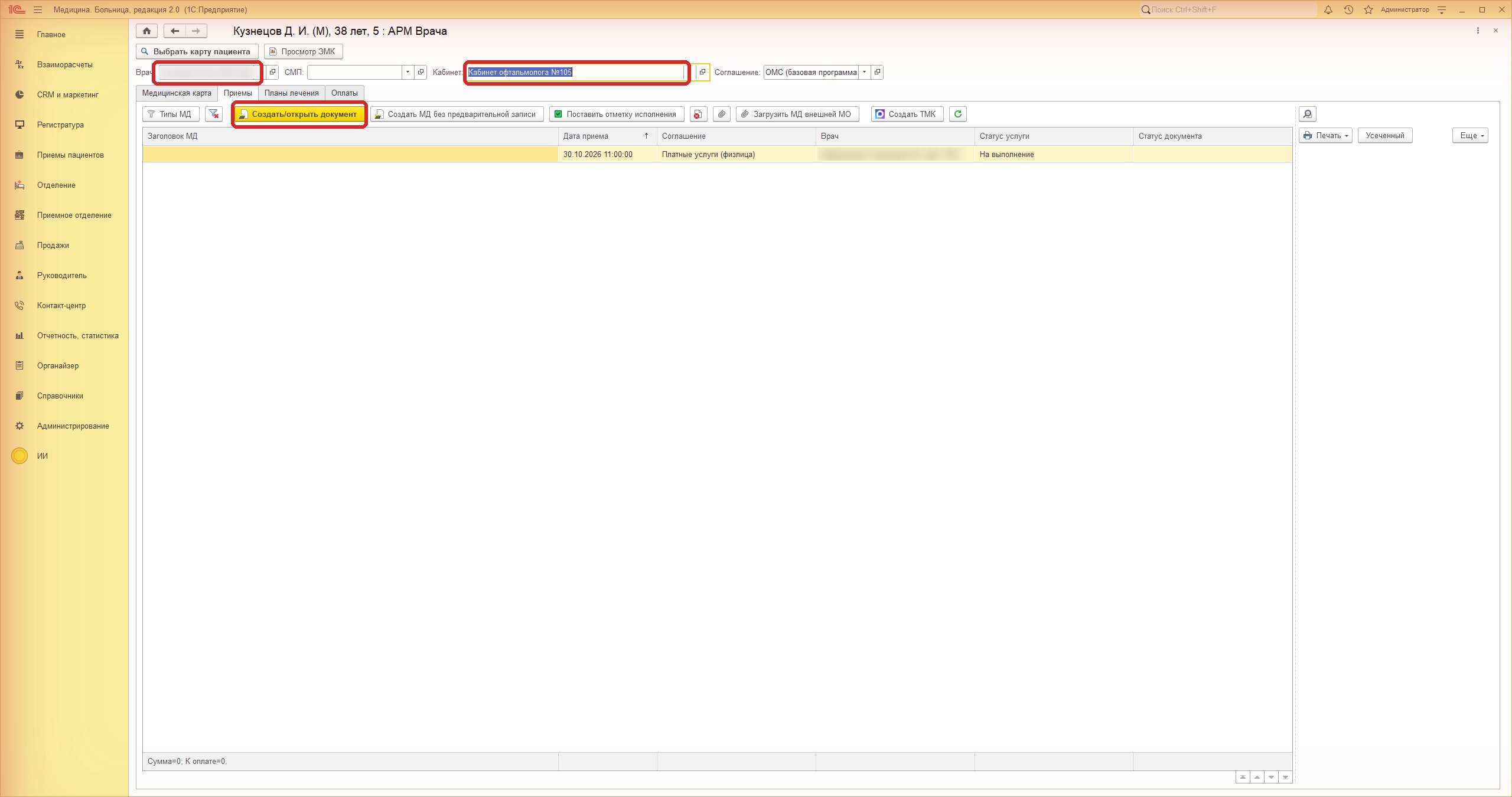Open the preview magnifier icon on right panel
The width and height of the screenshot is (1512, 797).
(1308, 114)
